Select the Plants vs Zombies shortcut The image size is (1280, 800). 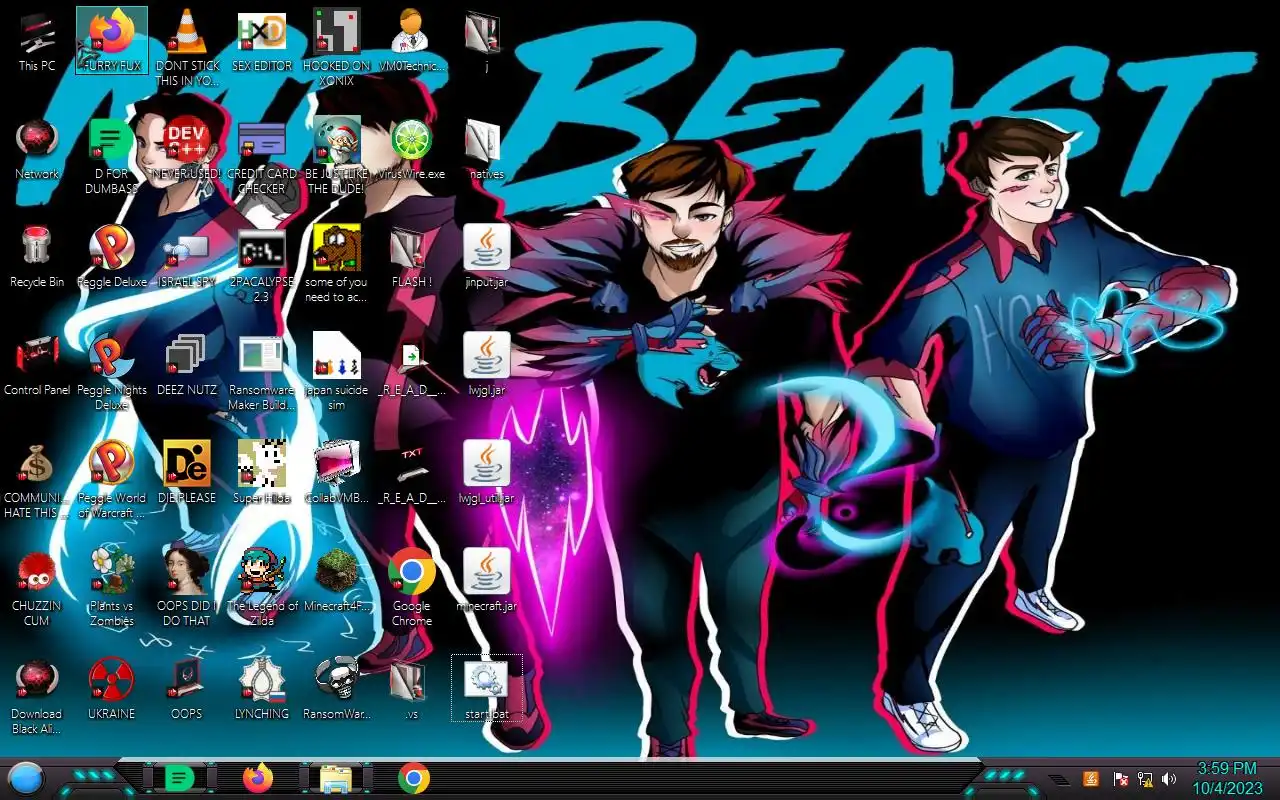click(x=112, y=588)
